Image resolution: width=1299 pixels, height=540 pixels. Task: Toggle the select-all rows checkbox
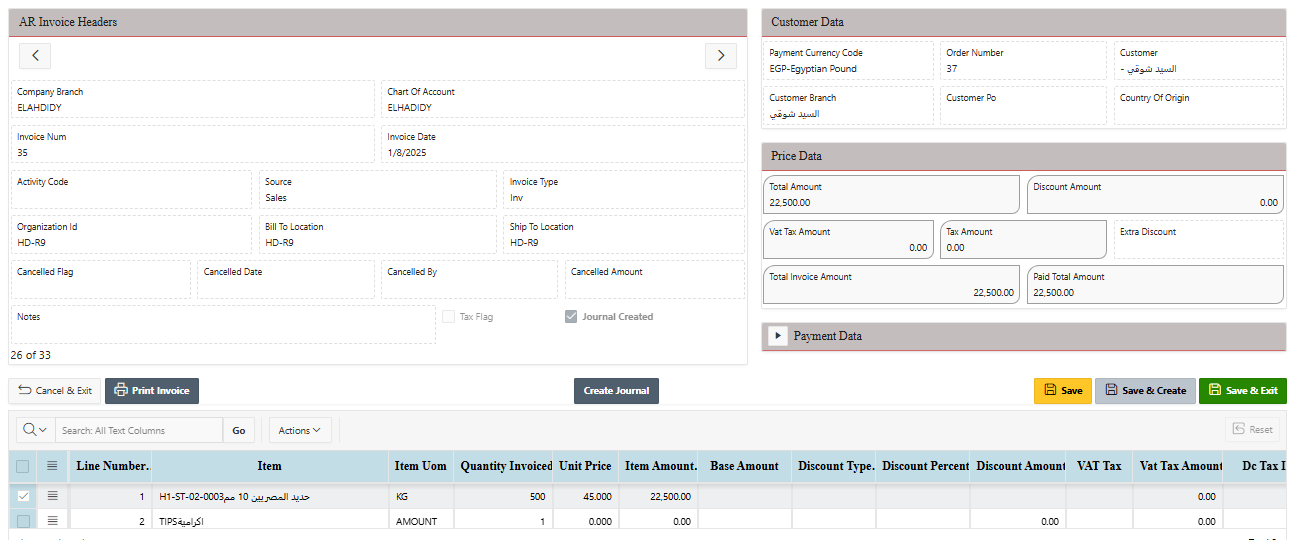[x=23, y=466]
